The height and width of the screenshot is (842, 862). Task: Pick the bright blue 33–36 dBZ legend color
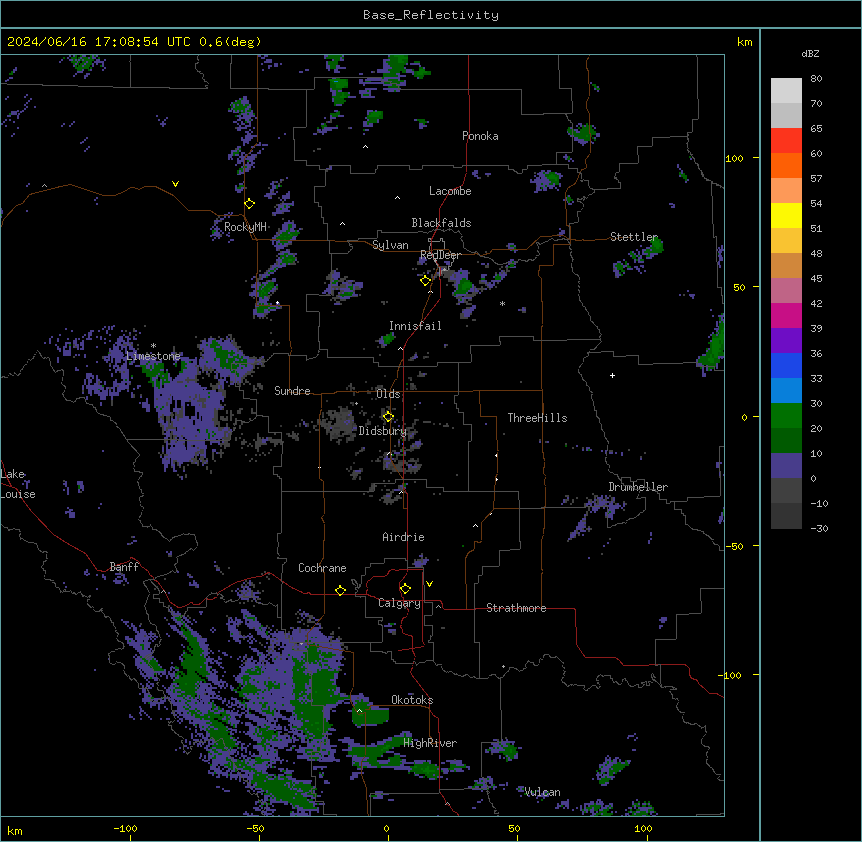pyautogui.click(x=786, y=365)
